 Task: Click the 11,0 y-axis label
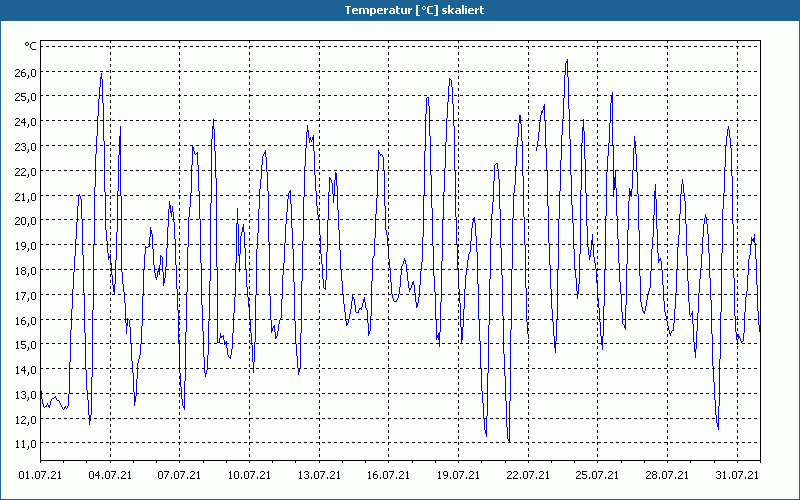pos(26,444)
